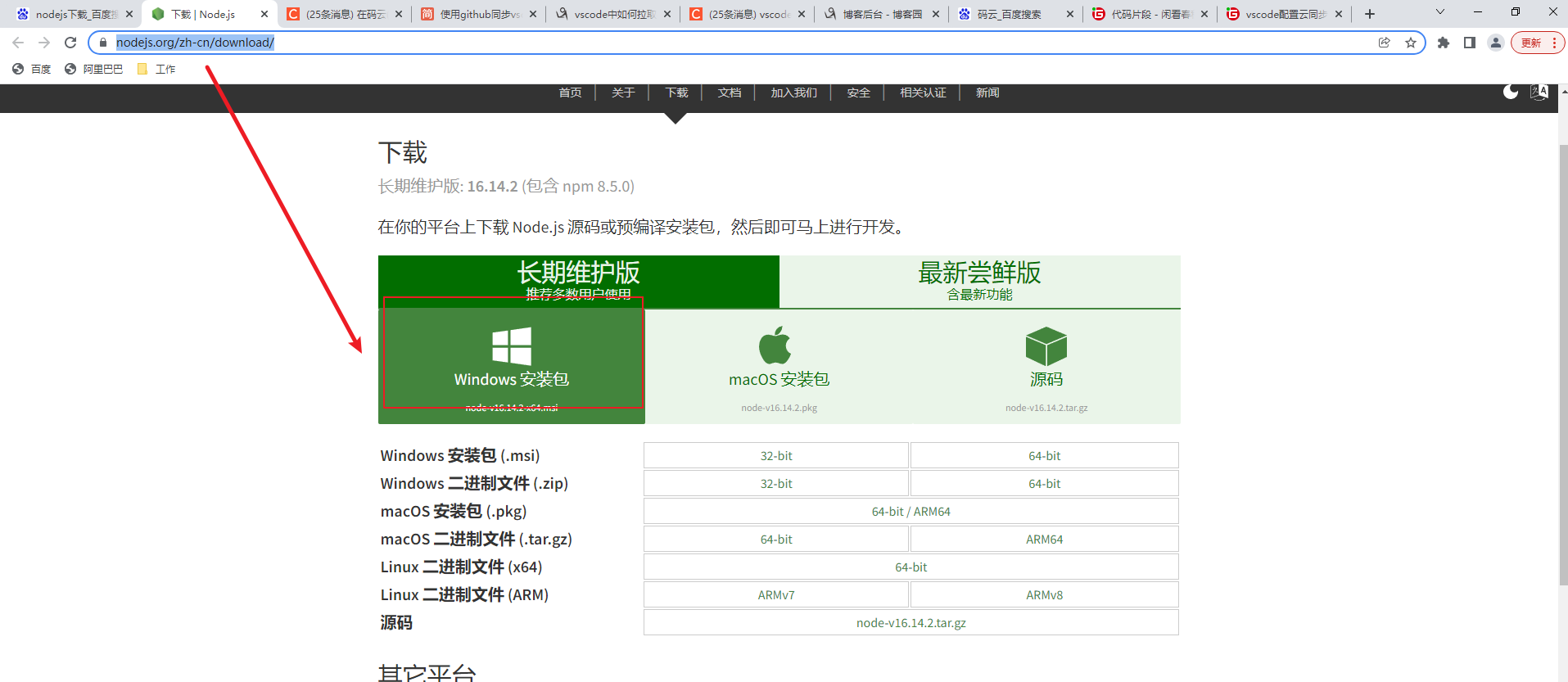Viewport: 1568px width, 682px height.
Task: Bookmark this page with the star
Action: (x=1411, y=43)
